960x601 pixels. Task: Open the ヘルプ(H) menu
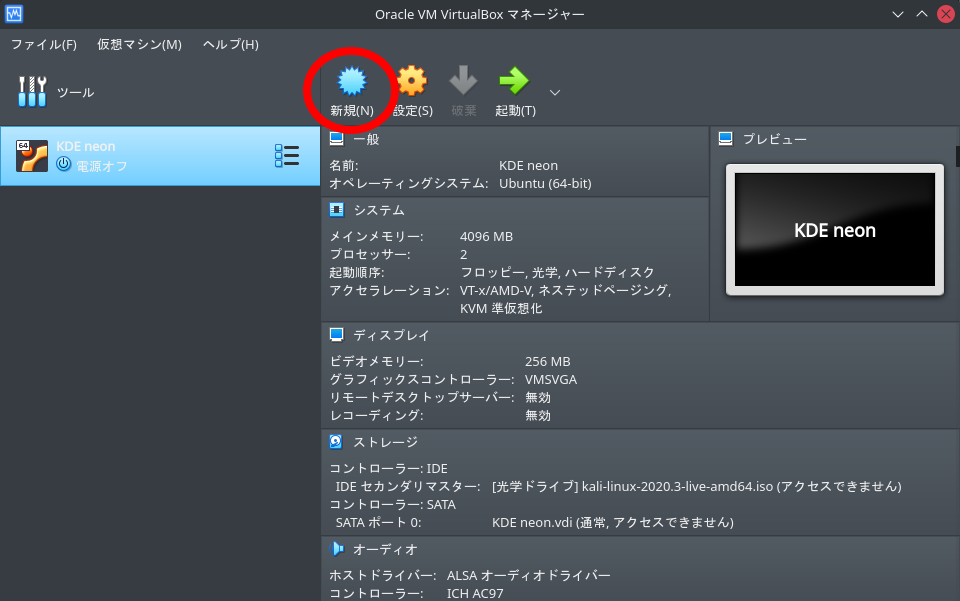pyautogui.click(x=231, y=45)
